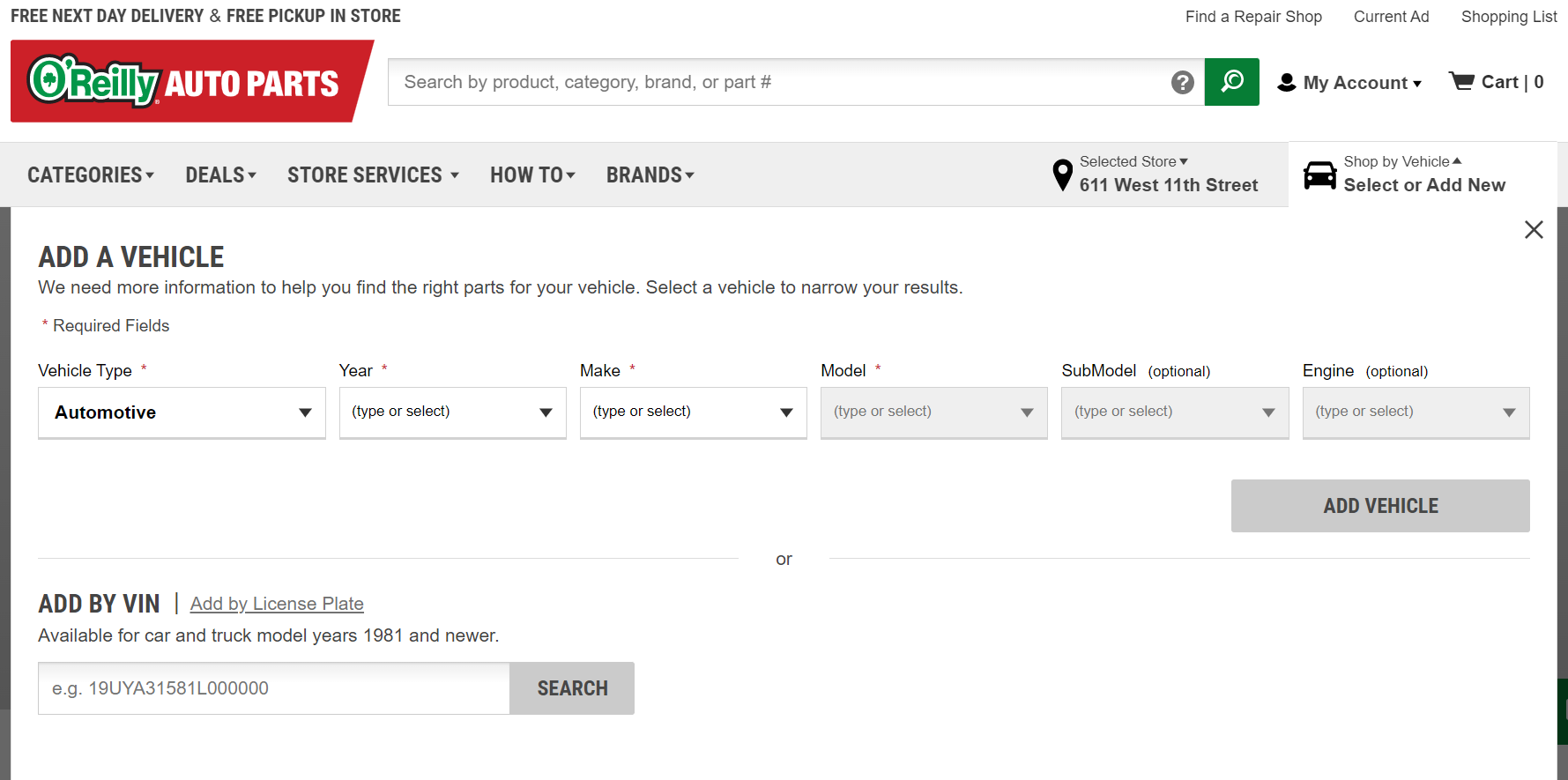The width and height of the screenshot is (1568, 780).
Task: Click the My Account person icon
Action: pyautogui.click(x=1287, y=82)
